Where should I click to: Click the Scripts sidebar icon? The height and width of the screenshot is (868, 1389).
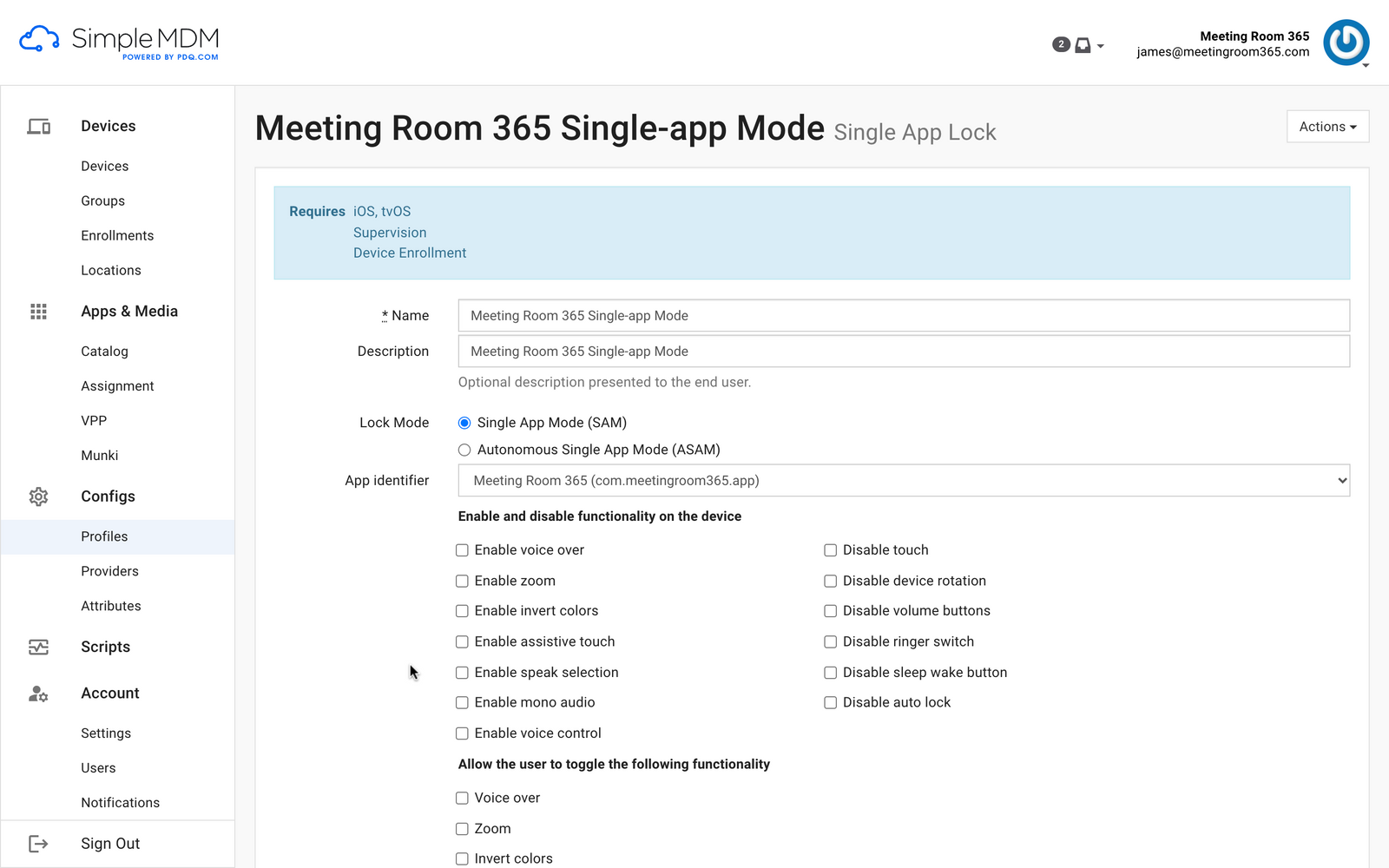tap(38, 647)
